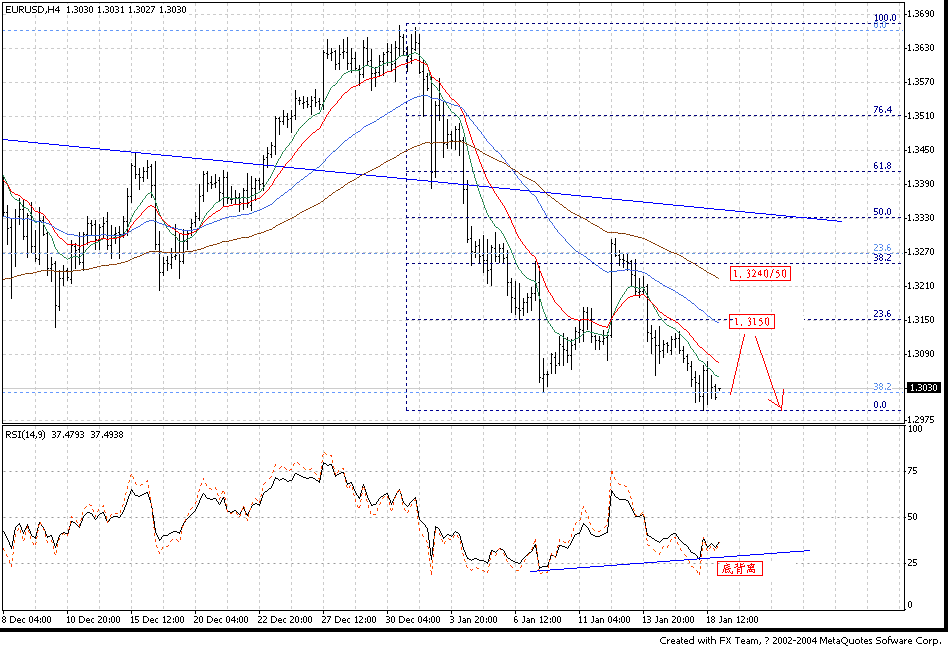Click the 1.3270 price axis label
This screenshot has width=948, height=648.
click(x=921, y=251)
